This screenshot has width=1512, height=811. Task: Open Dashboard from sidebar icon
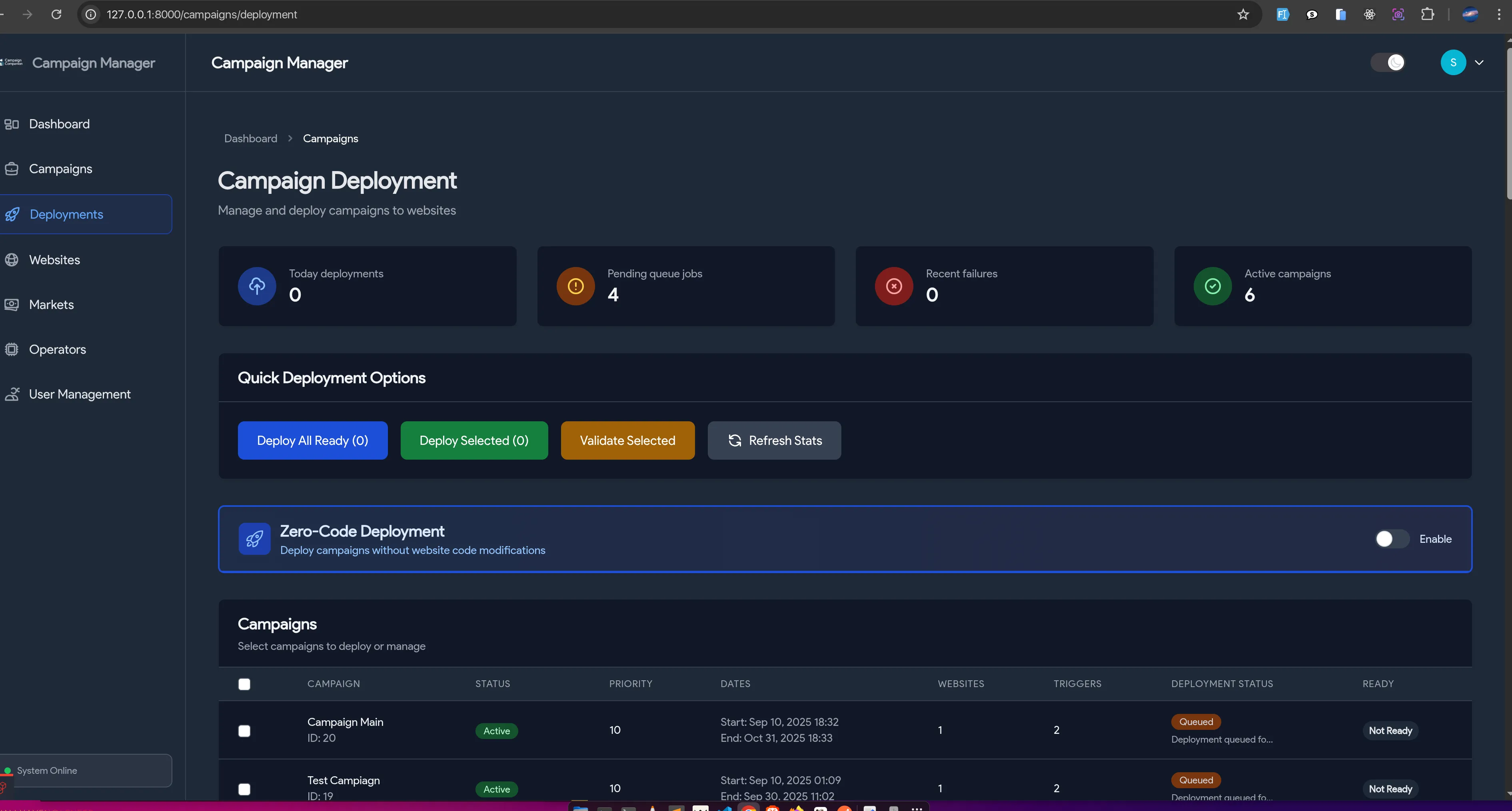pyautogui.click(x=12, y=124)
